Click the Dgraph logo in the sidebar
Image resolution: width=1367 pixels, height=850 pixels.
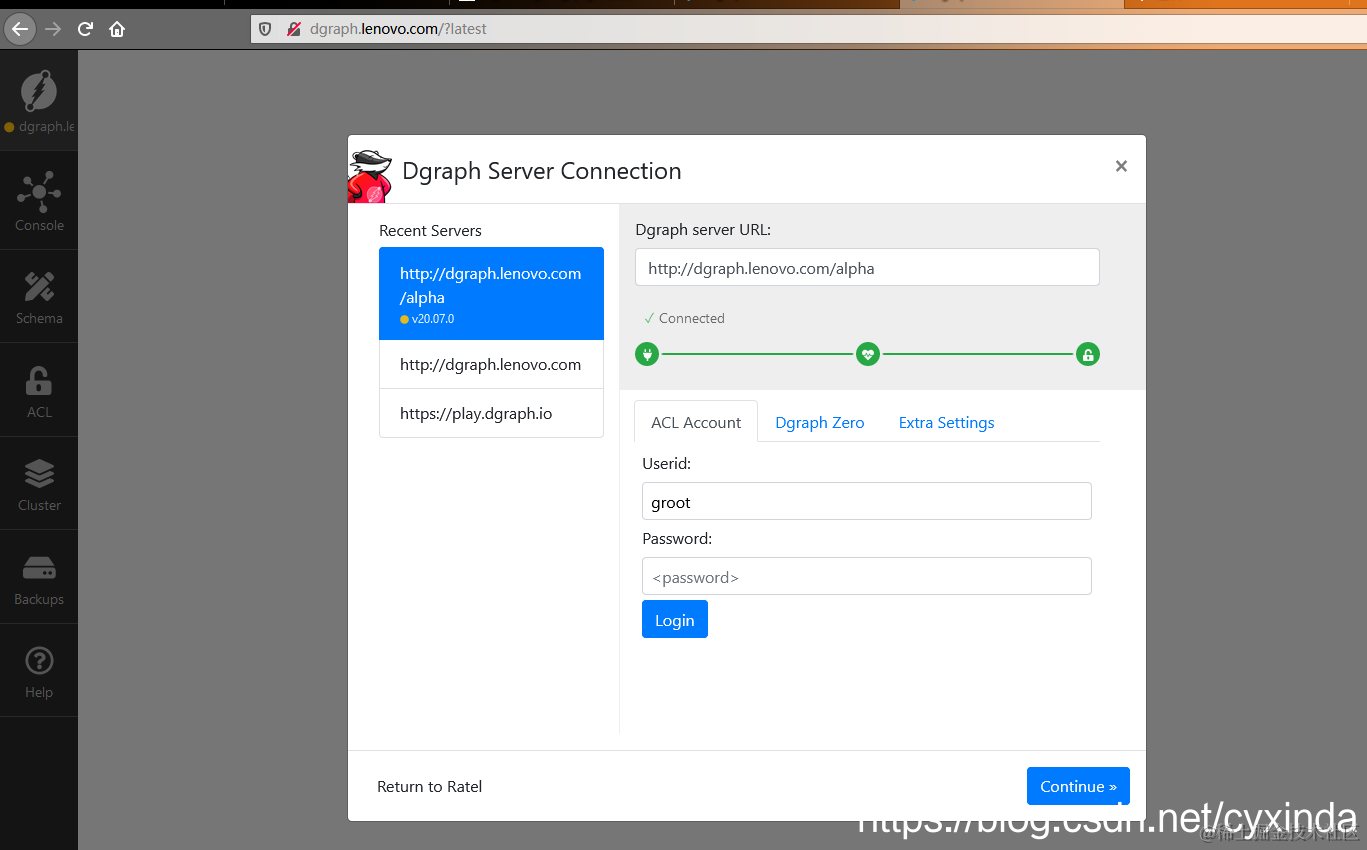[39, 91]
